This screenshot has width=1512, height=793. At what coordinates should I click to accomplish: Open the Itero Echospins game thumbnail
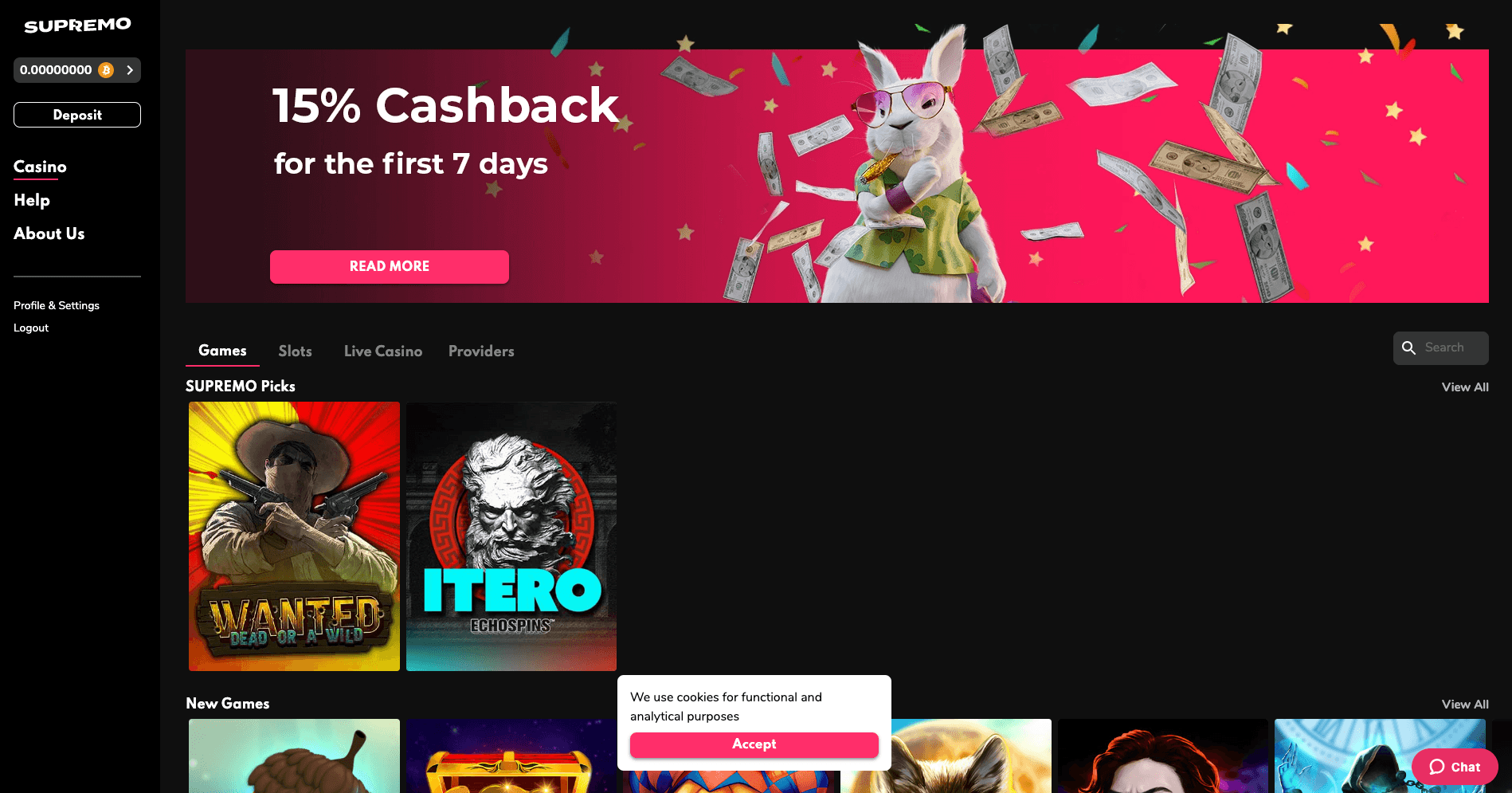click(x=511, y=536)
